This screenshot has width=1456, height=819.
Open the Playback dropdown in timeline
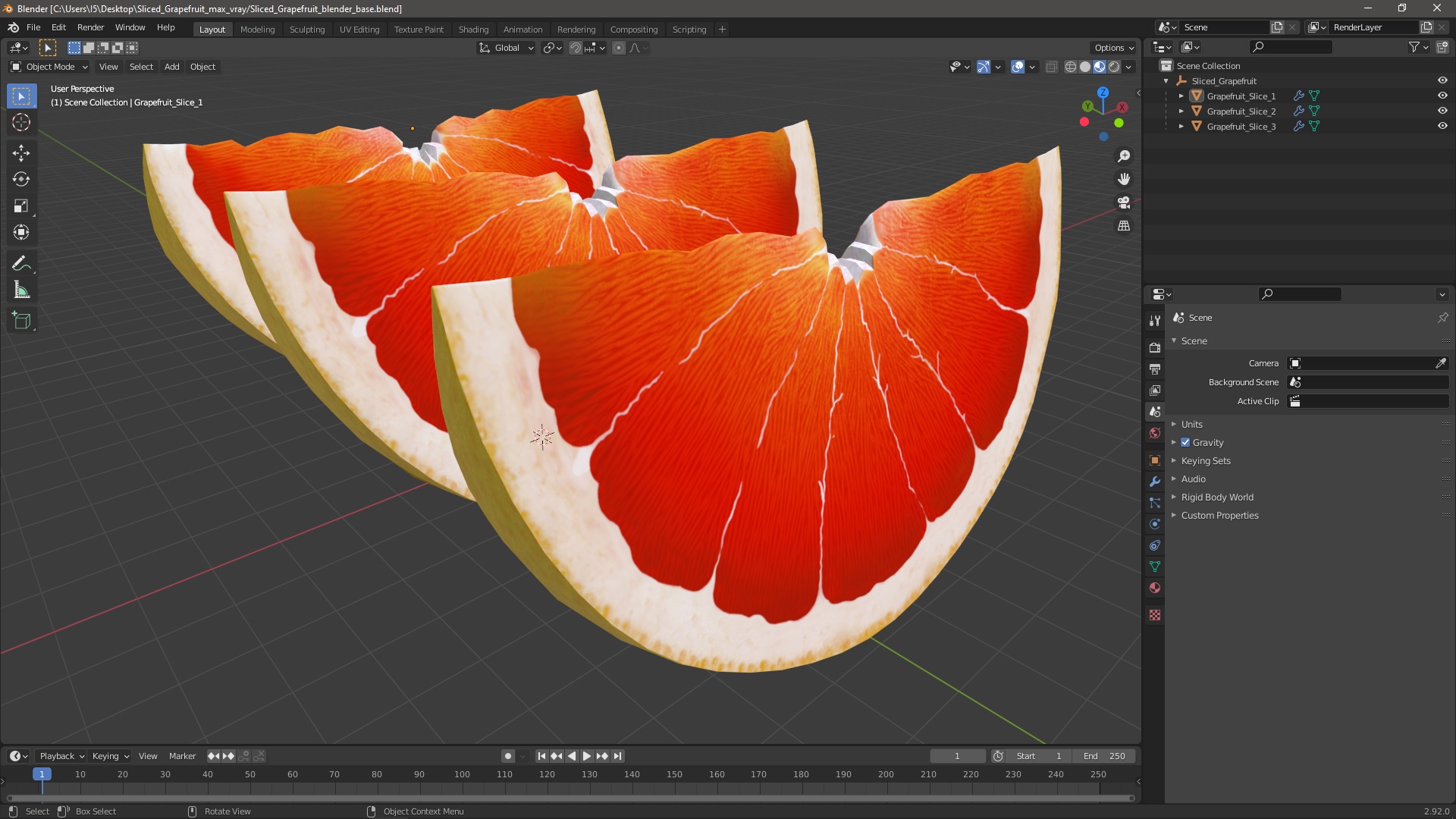(61, 756)
